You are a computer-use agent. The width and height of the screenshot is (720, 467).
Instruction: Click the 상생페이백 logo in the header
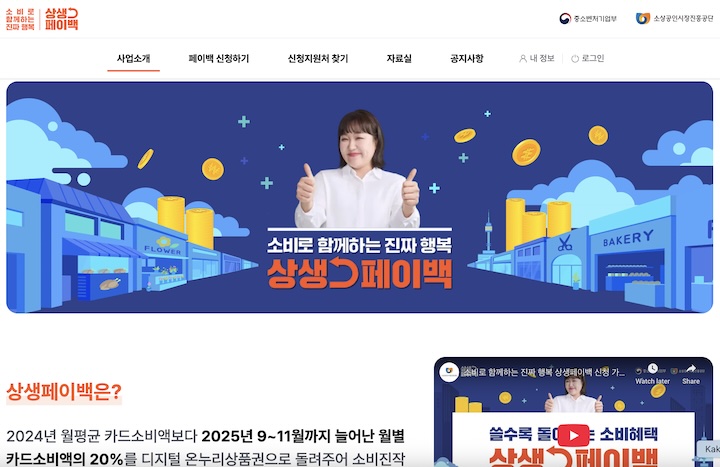(42, 19)
